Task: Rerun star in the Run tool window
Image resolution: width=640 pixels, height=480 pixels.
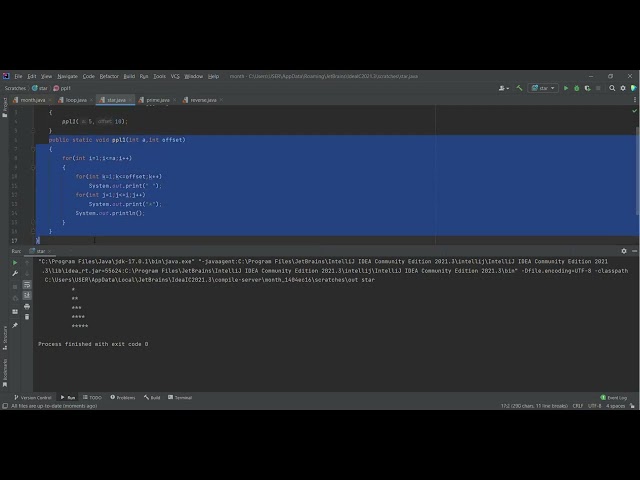Action: pyautogui.click(x=15, y=263)
